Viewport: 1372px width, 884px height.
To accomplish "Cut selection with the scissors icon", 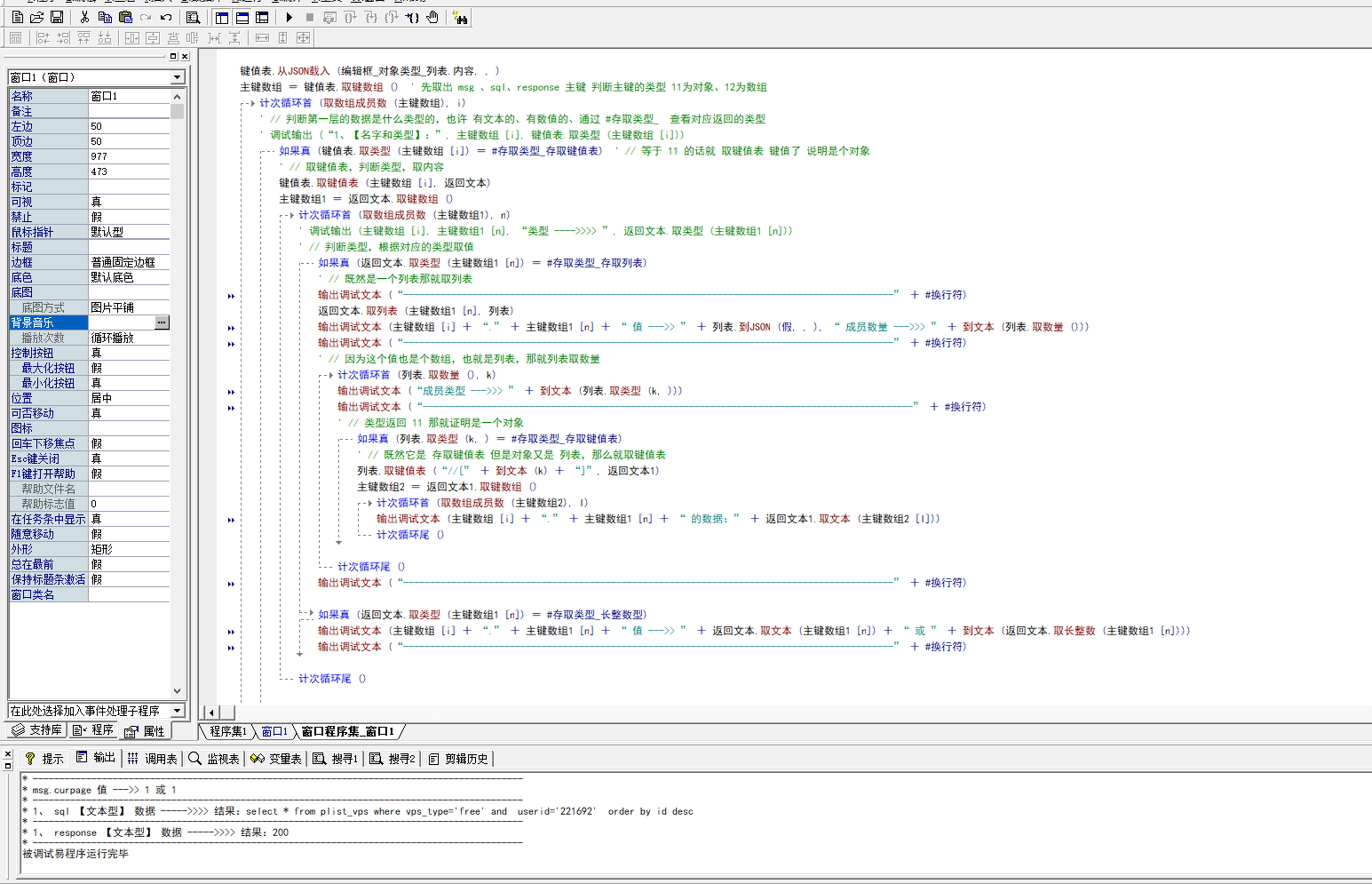I will coord(84,17).
